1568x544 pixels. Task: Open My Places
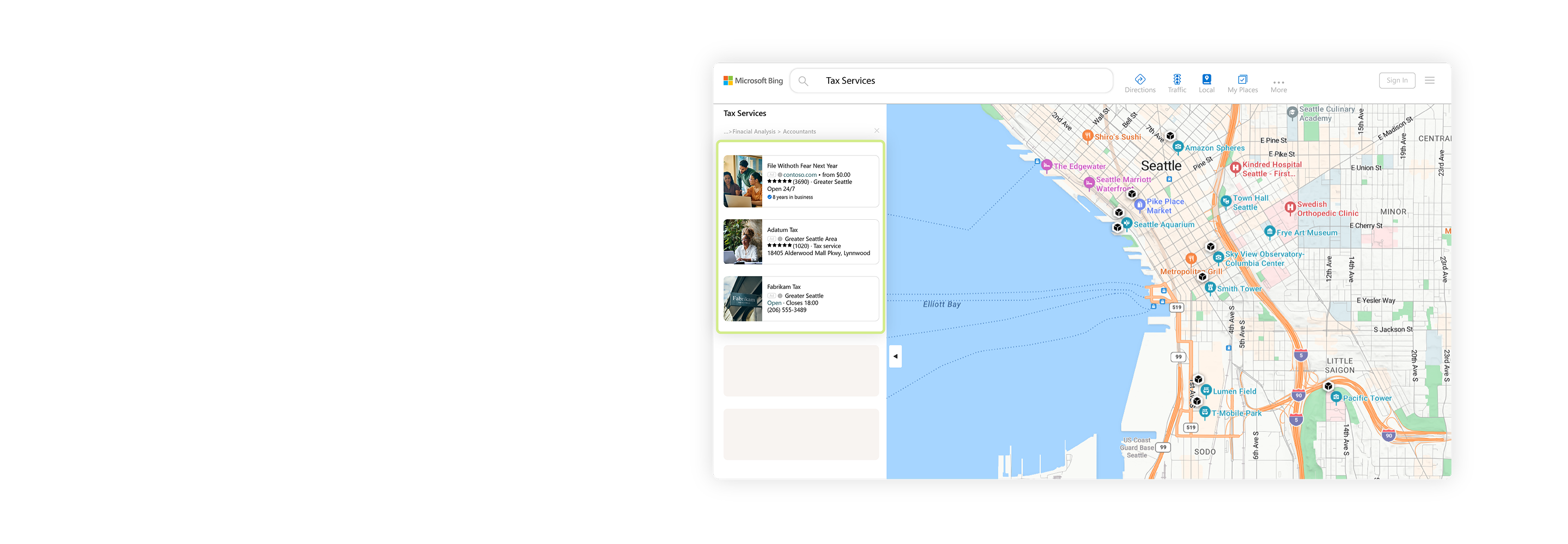(1242, 83)
